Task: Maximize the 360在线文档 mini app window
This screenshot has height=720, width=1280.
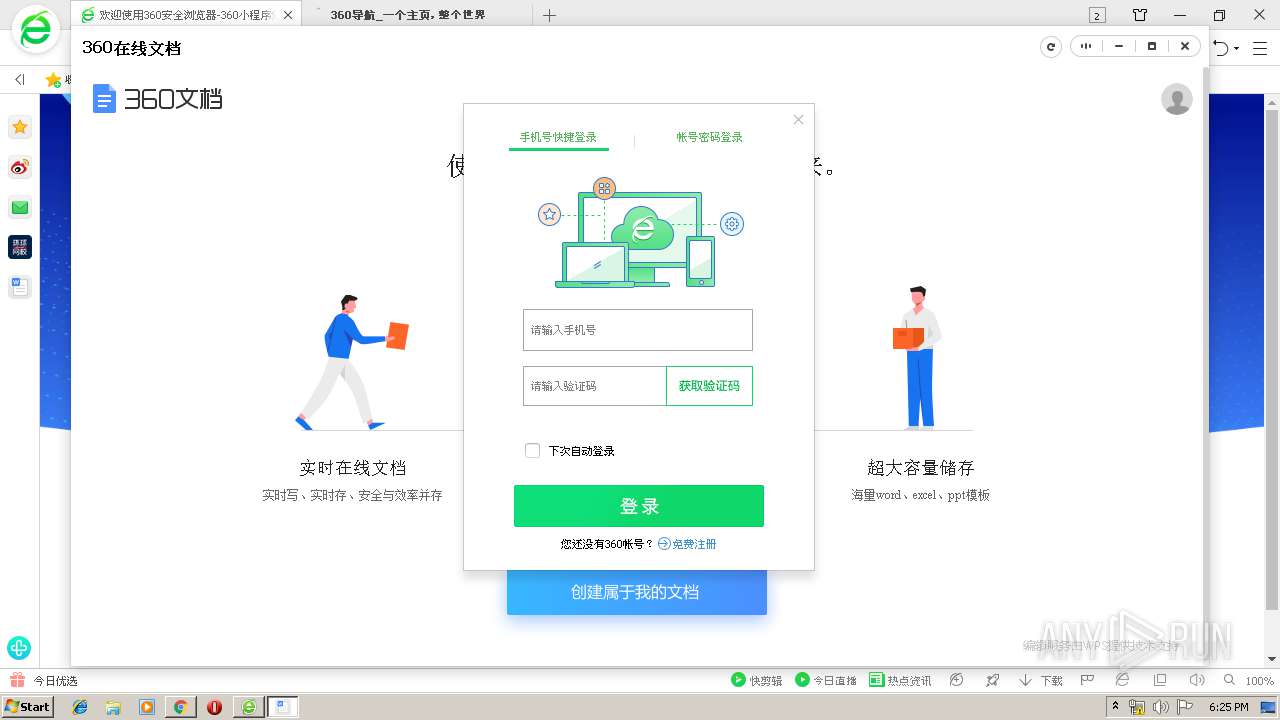Action: [x=1152, y=46]
